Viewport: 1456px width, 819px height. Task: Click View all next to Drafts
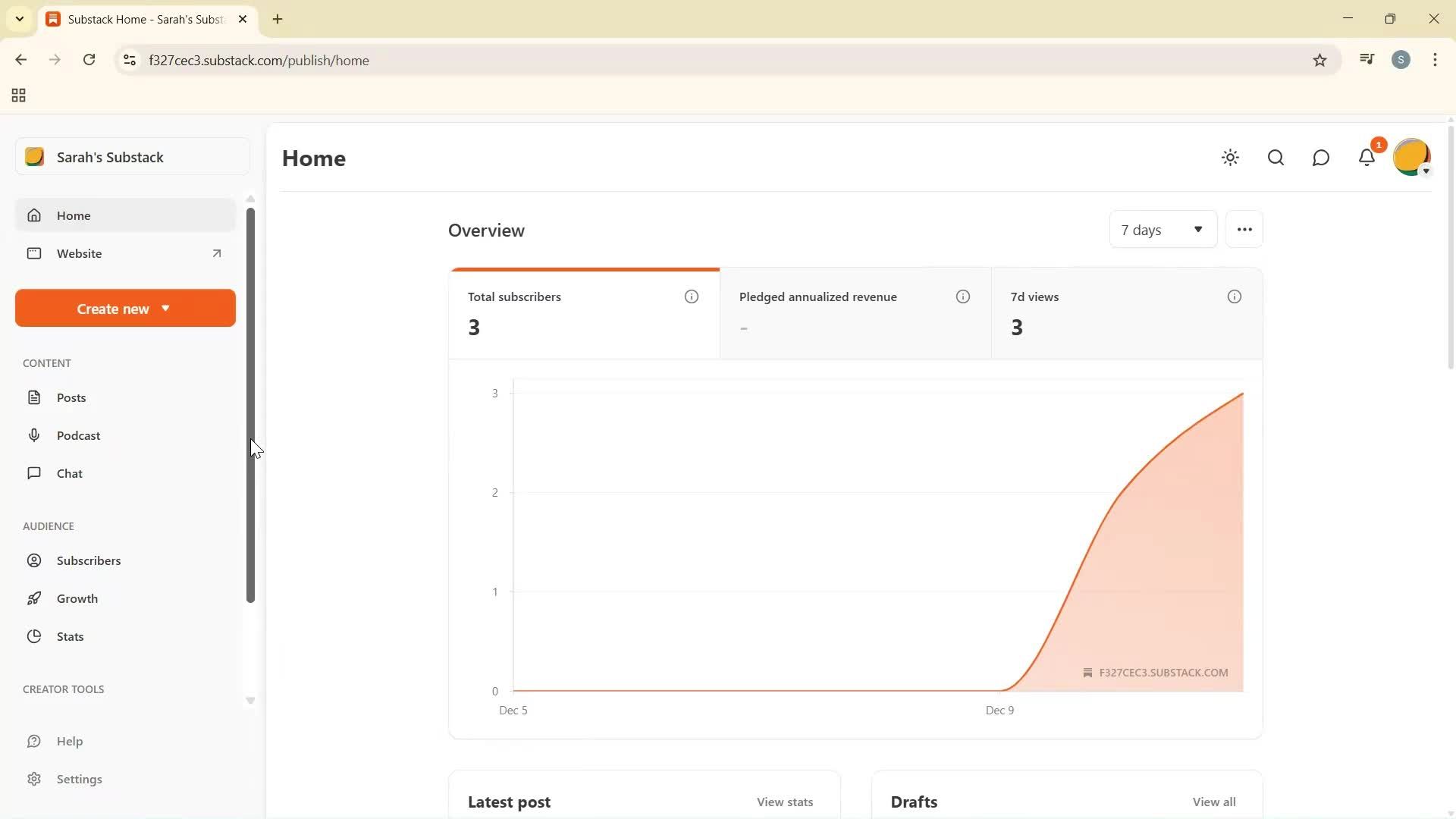coord(1213,802)
